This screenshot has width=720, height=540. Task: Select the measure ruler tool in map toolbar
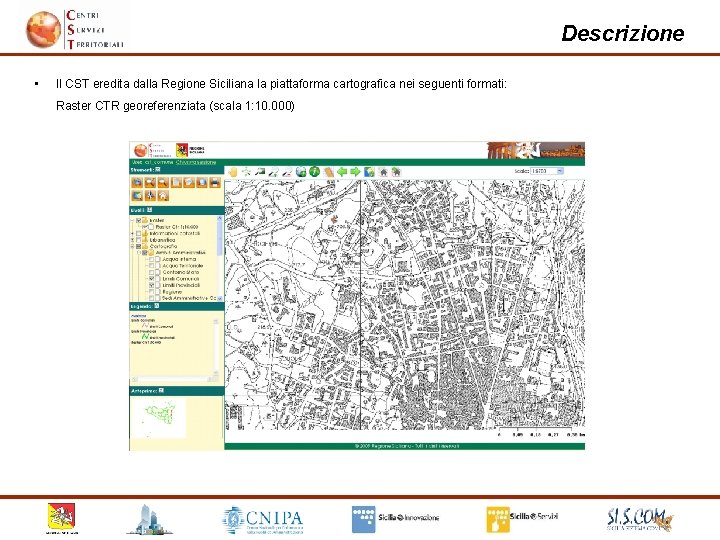[329, 172]
